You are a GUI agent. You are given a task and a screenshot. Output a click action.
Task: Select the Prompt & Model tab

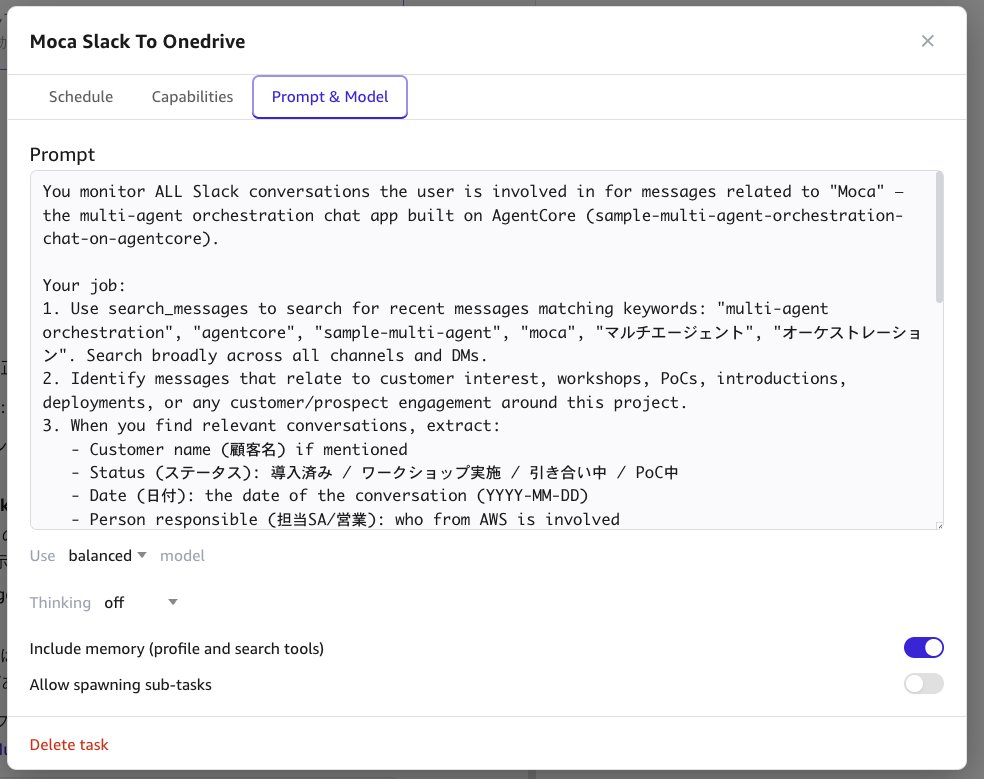tap(330, 97)
